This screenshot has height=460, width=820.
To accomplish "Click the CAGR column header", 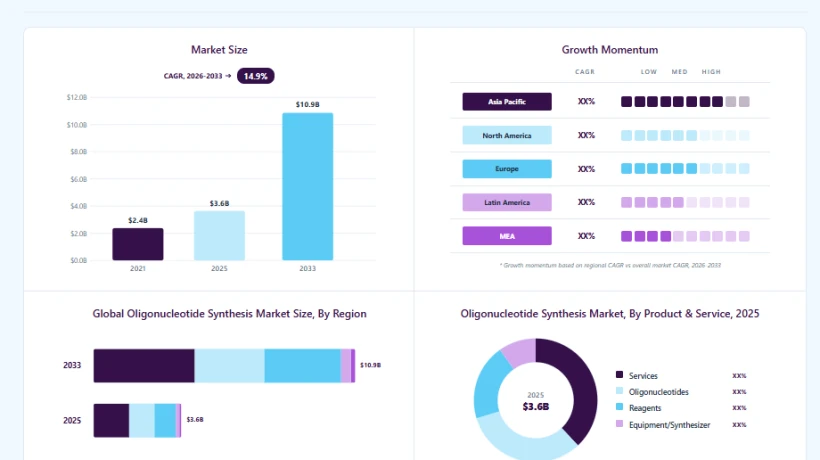I will (x=585, y=72).
